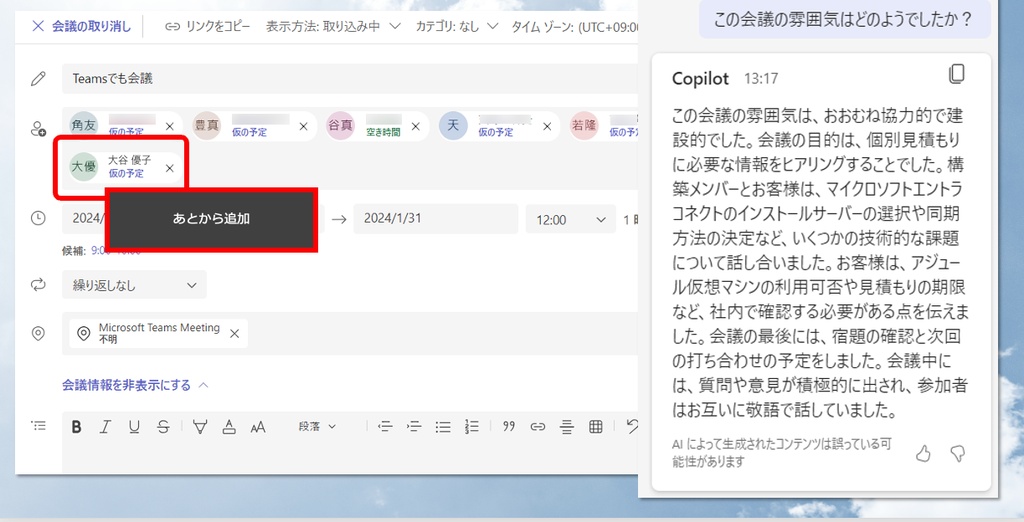Remove attendee 谷真 from the invite

(415, 126)
